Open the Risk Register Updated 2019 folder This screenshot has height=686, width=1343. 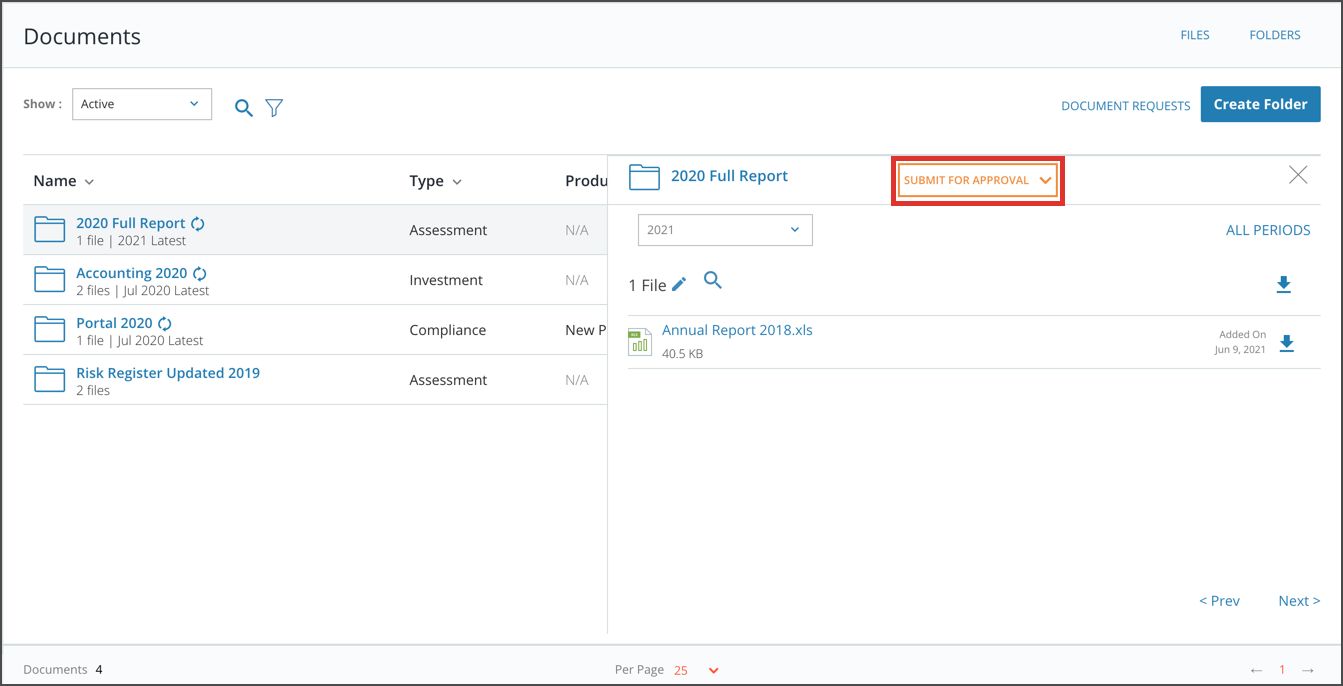(x=168, y=373)
